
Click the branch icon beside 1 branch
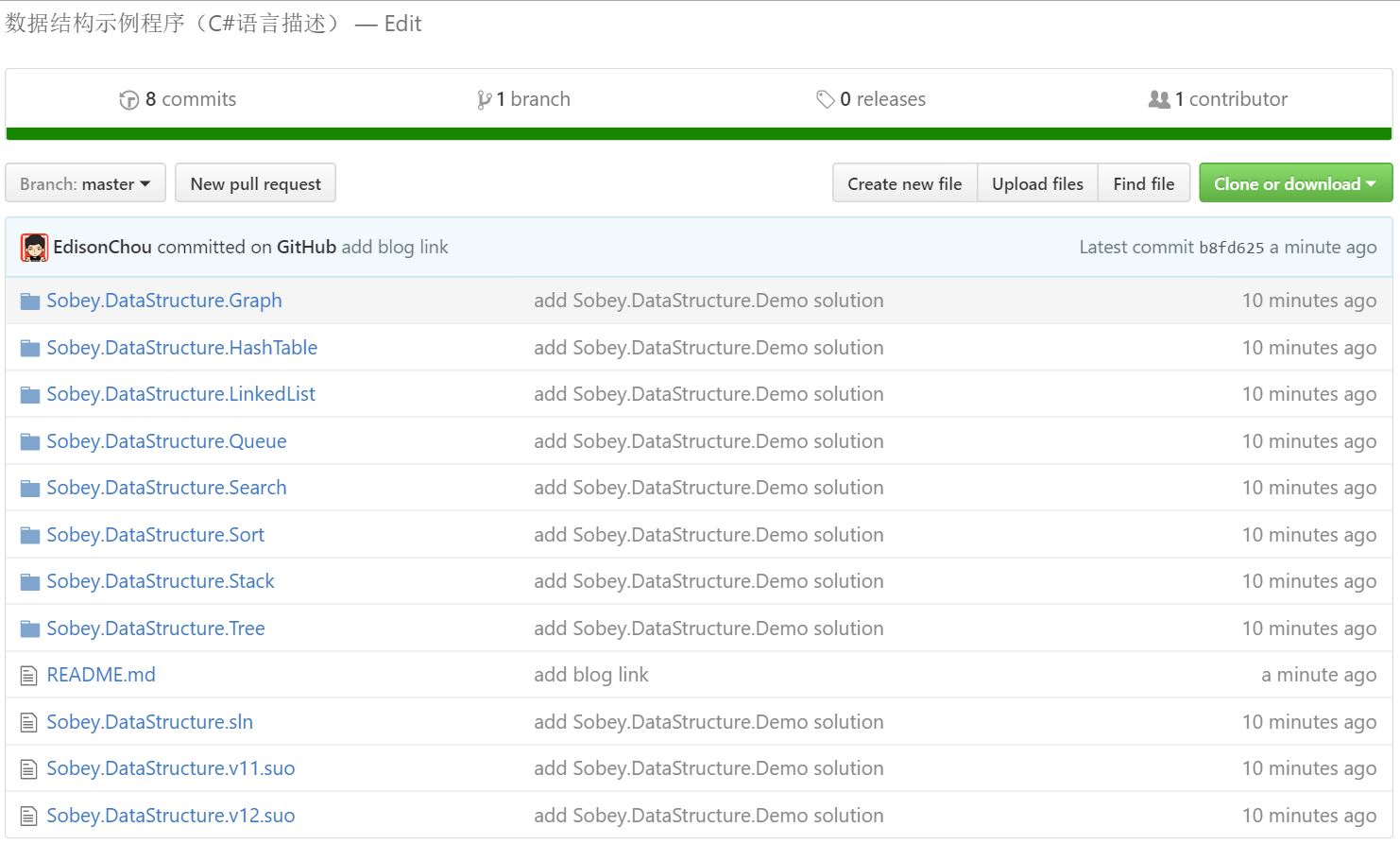coord(484,100)
